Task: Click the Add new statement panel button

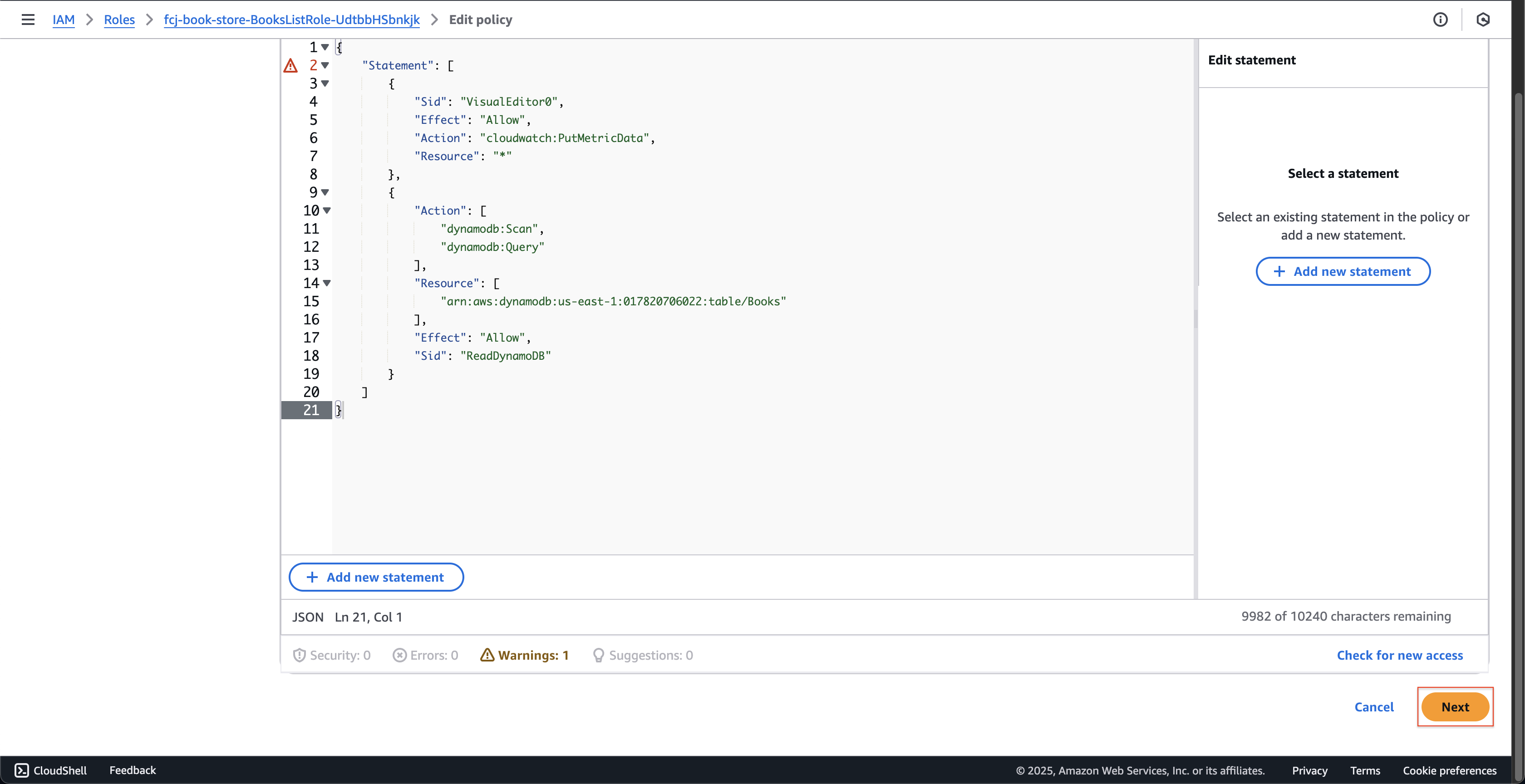Action: tap(1343, 270)
